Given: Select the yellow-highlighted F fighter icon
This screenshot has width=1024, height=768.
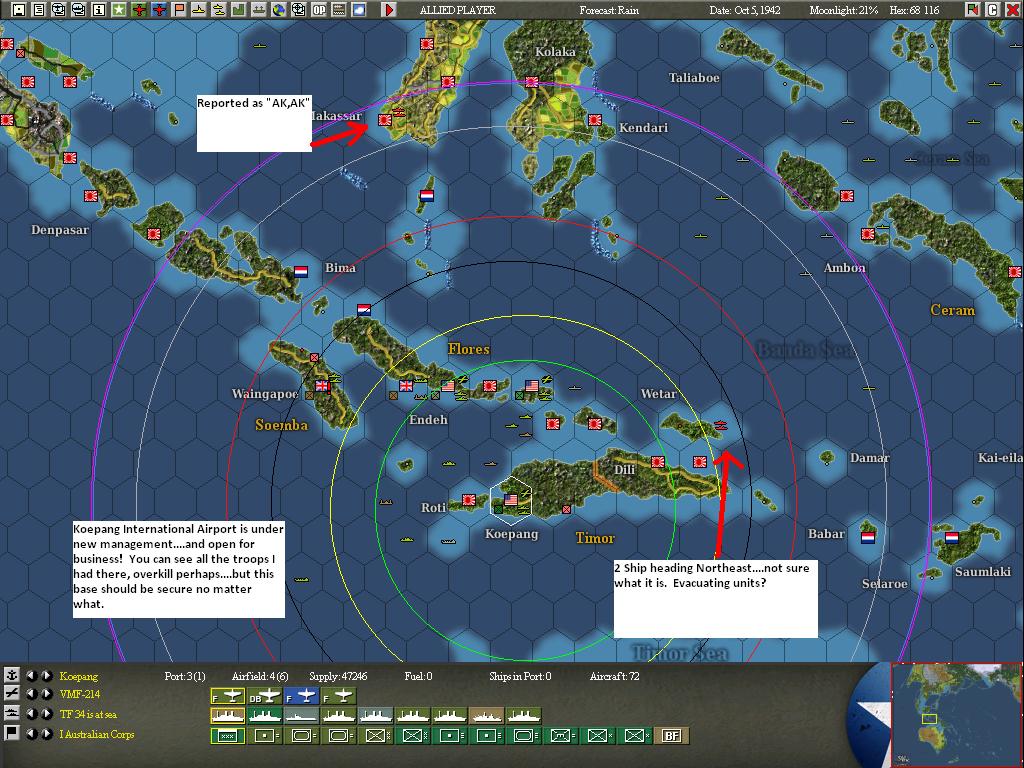Looking at the screenshot, I should (x=228, y=696).
